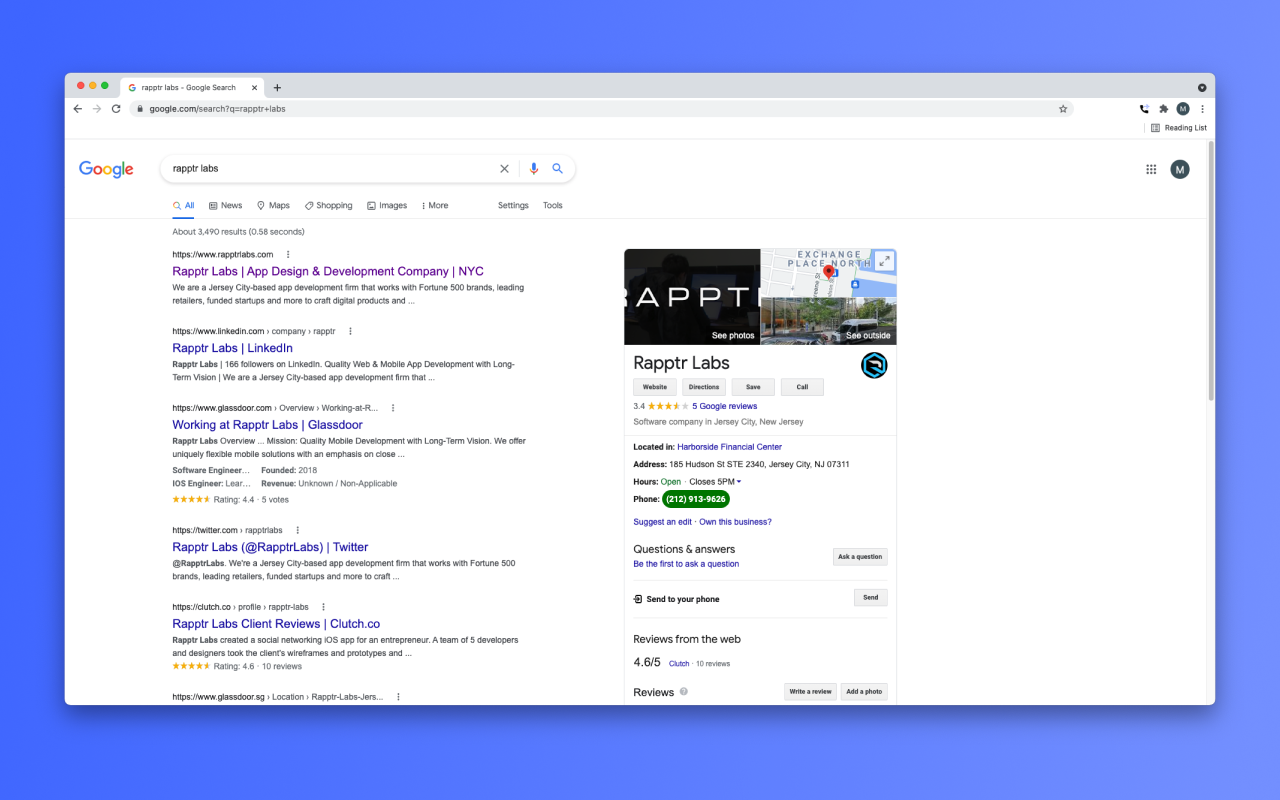Click the browser forward arrow

97,109
